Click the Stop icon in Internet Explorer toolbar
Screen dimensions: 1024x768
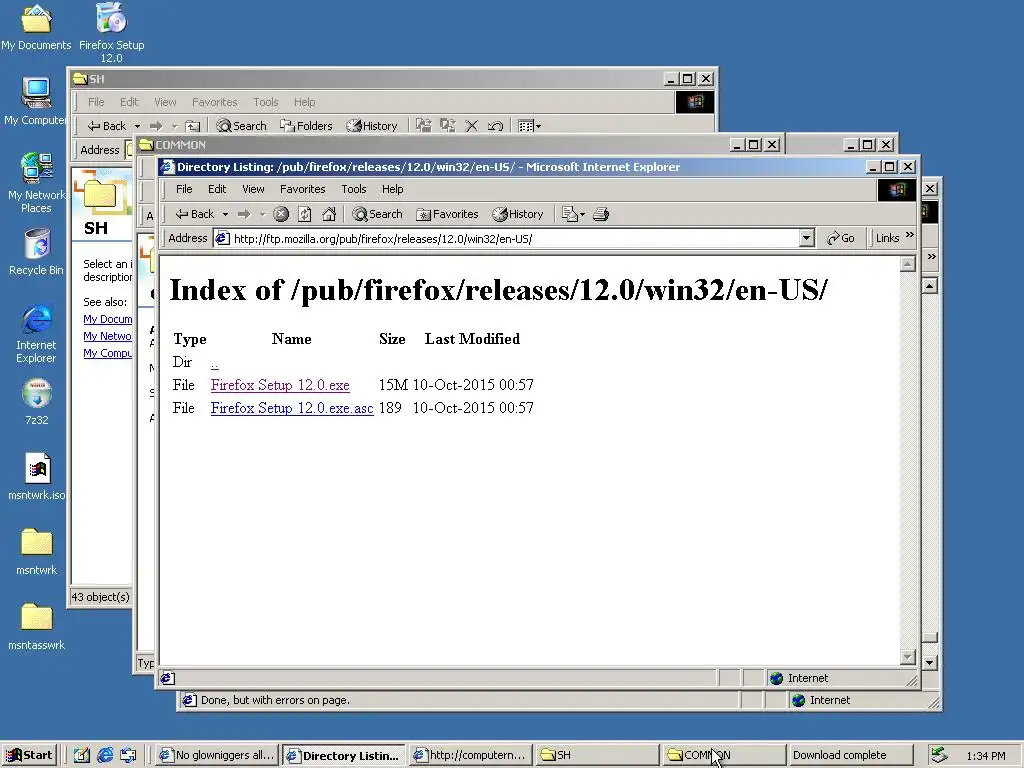[281, 214]
